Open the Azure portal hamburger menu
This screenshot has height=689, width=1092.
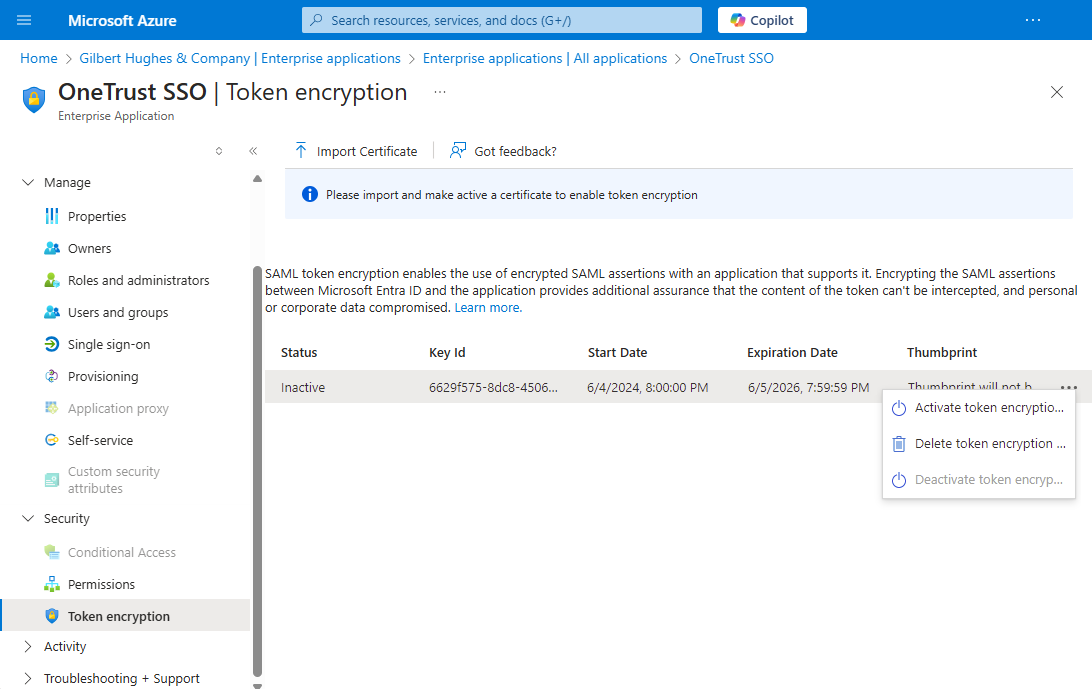tap(25, 20)
